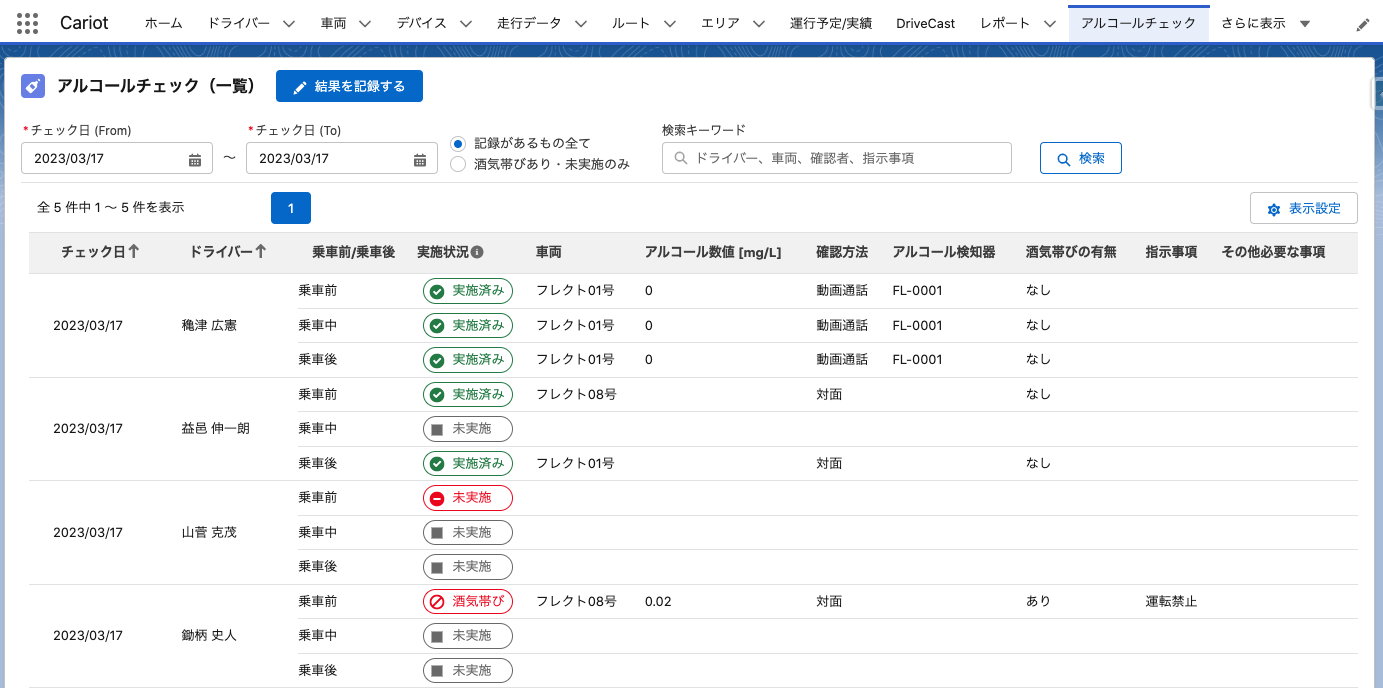1383x688 pixels.
Task: Click 山菅 克茂 乗車後 未実施 badge
Action: [467, 567]
